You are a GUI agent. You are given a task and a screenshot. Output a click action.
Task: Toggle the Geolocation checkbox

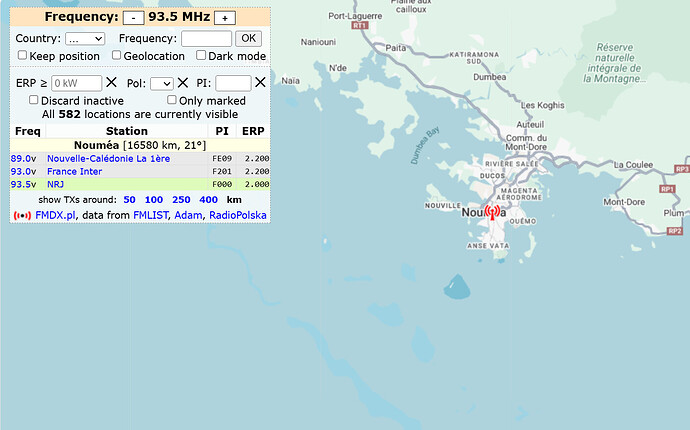[x=116, y=56]
